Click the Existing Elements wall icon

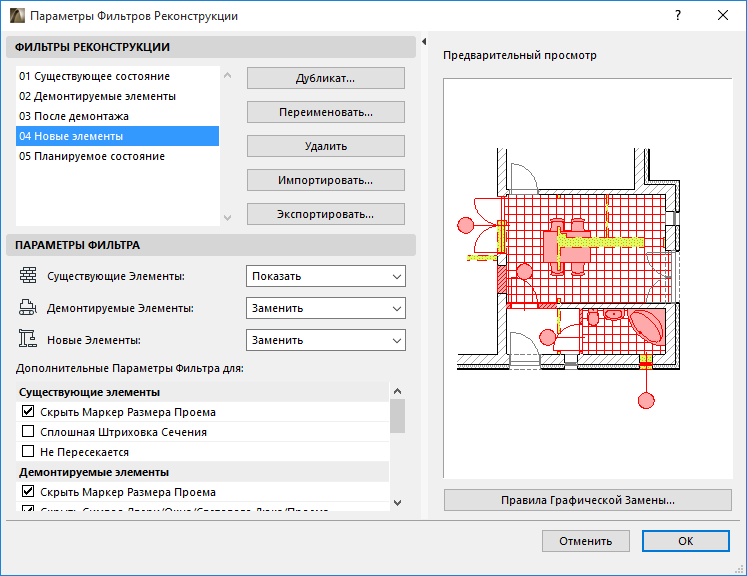coord(28,276)
